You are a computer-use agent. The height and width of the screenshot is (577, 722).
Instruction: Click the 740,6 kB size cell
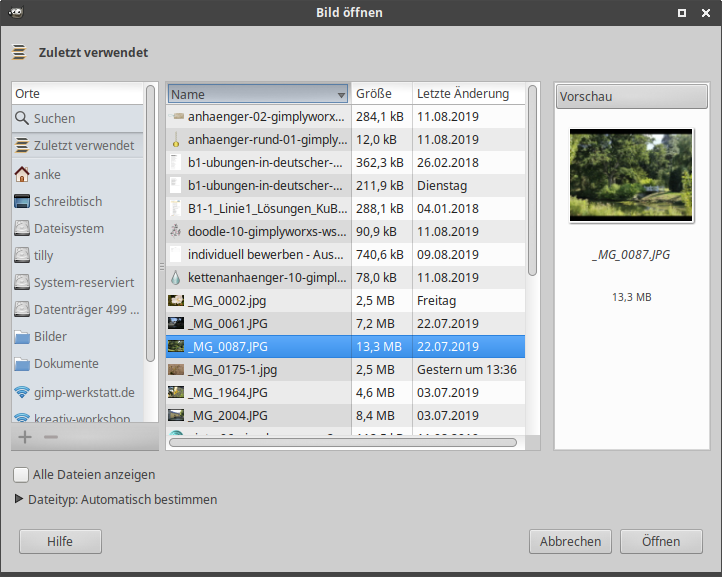pyautogui.click(x=380, y=255)
